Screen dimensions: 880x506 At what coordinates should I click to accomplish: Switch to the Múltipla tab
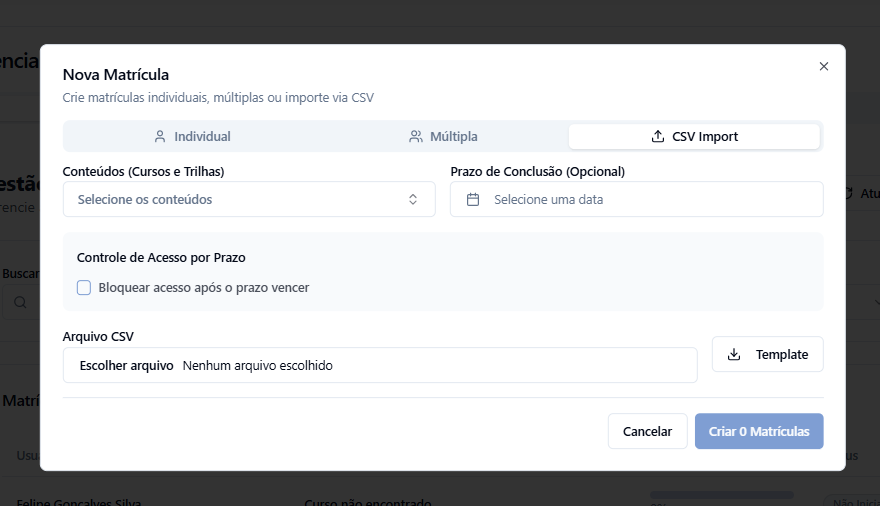(443, 137)
